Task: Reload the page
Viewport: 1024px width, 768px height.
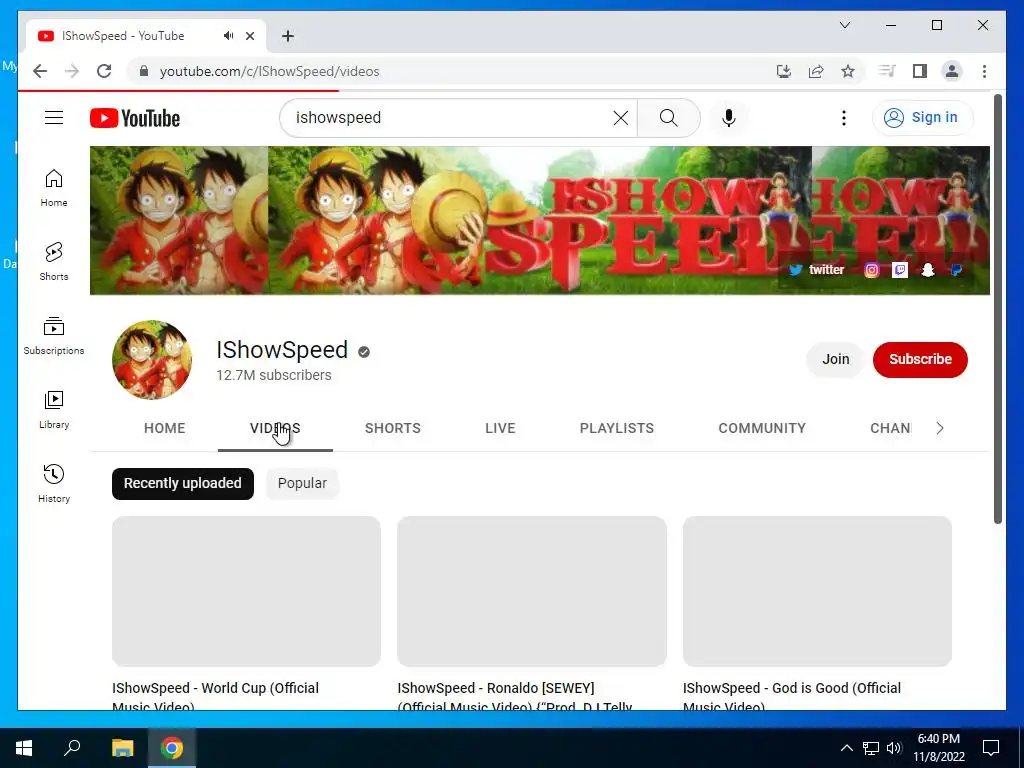Action: coord(104,71)
